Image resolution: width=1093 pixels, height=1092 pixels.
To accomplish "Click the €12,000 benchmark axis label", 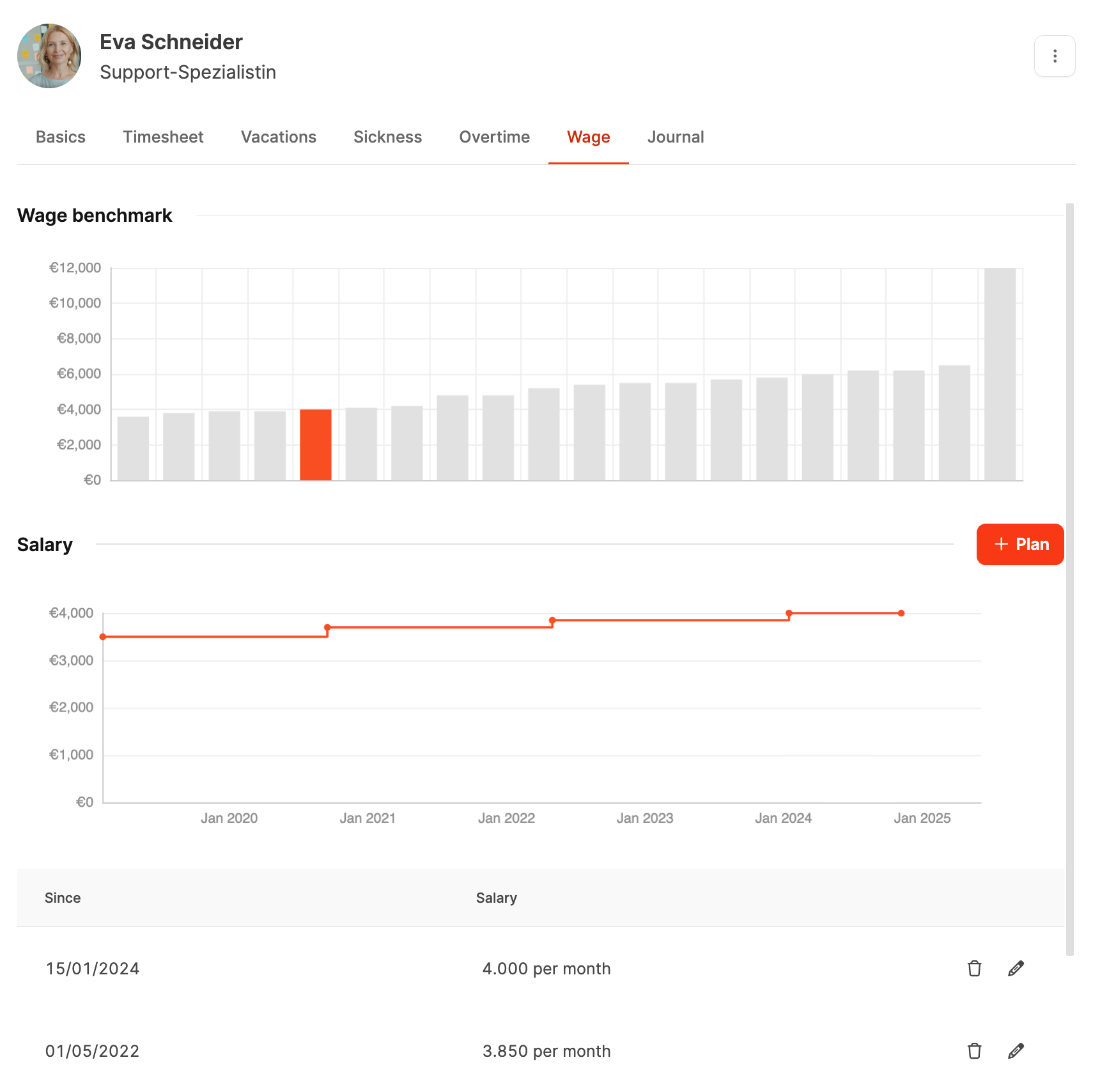I will click(75, 268).
